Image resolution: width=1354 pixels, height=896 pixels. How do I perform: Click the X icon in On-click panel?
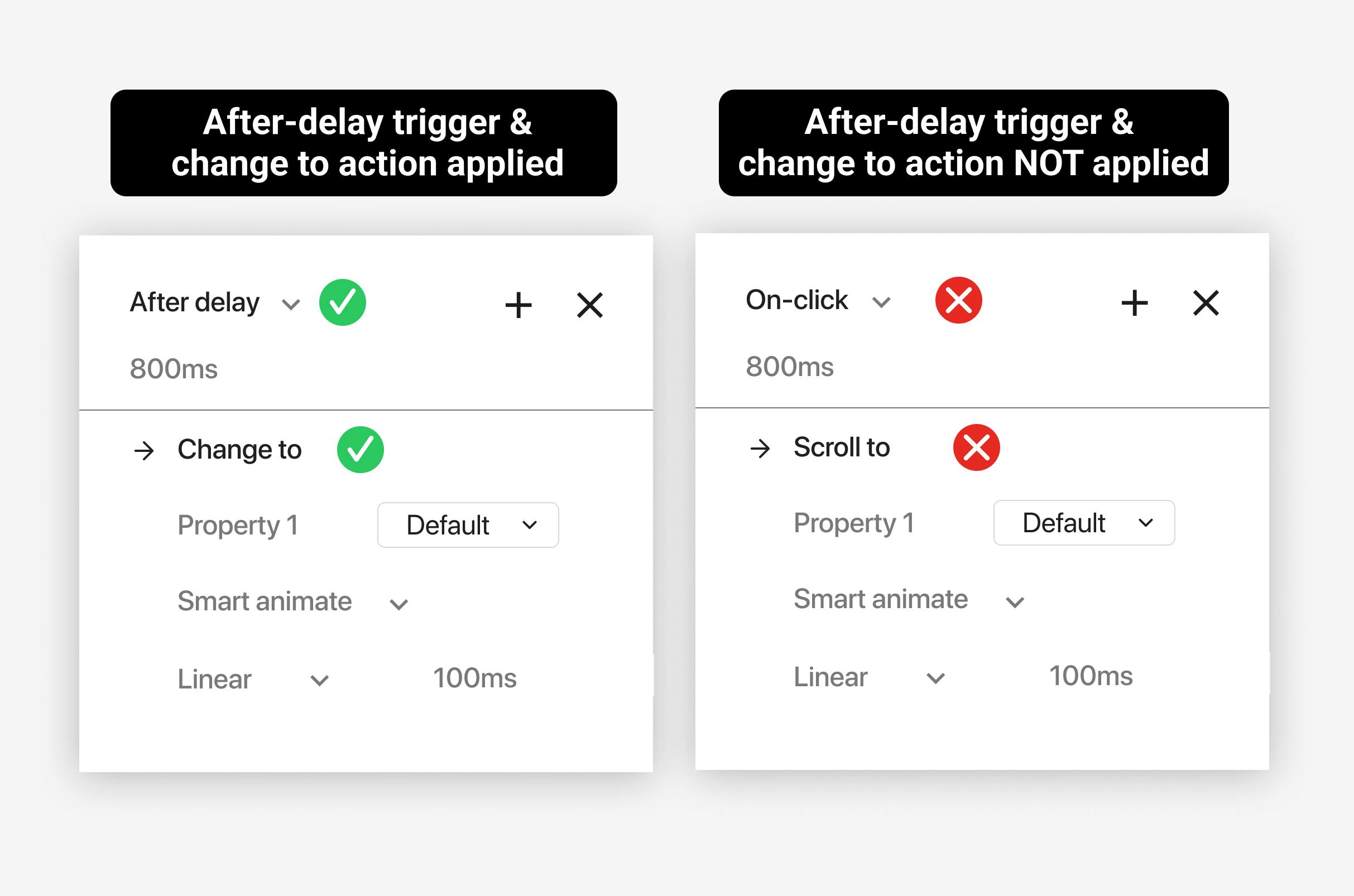point(1206,303)
